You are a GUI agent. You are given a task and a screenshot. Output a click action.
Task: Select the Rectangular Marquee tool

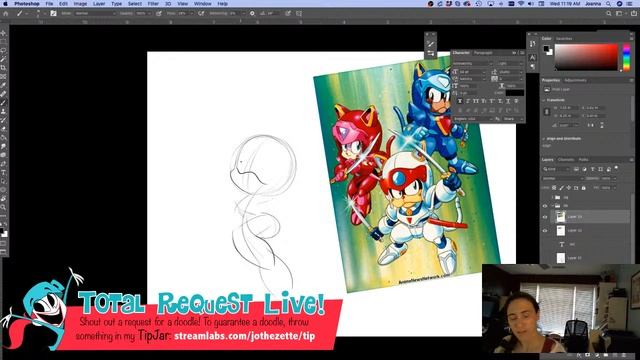click(3, 42)
